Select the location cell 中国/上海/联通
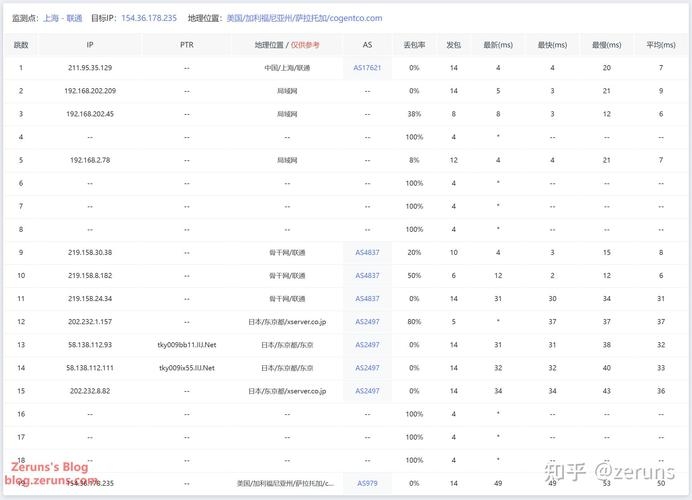This screenshot has height=500, width=692. coord(287,68)
